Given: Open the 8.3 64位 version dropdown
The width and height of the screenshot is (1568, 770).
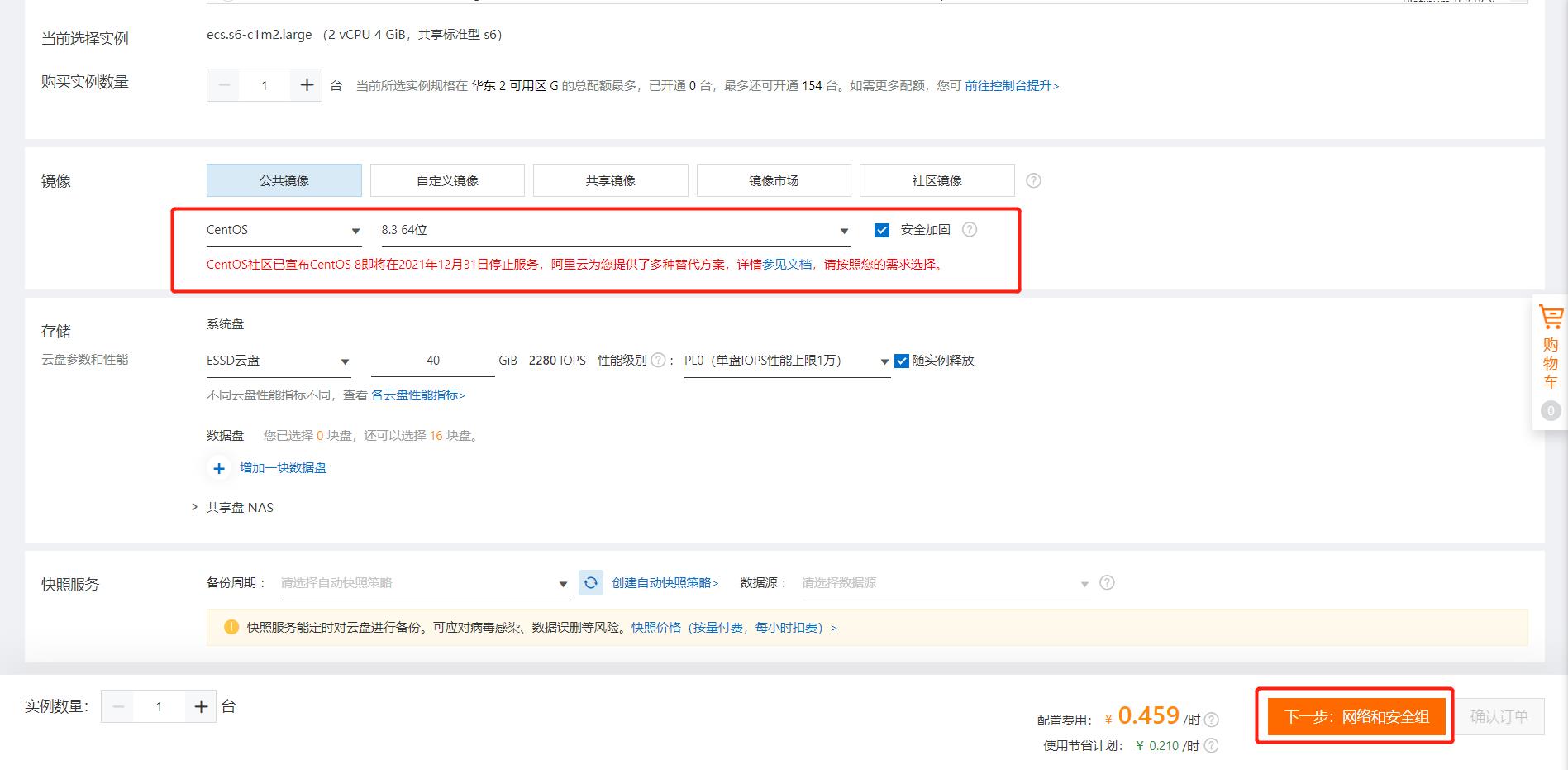Looking at the screenshot, I should point(615,230).
